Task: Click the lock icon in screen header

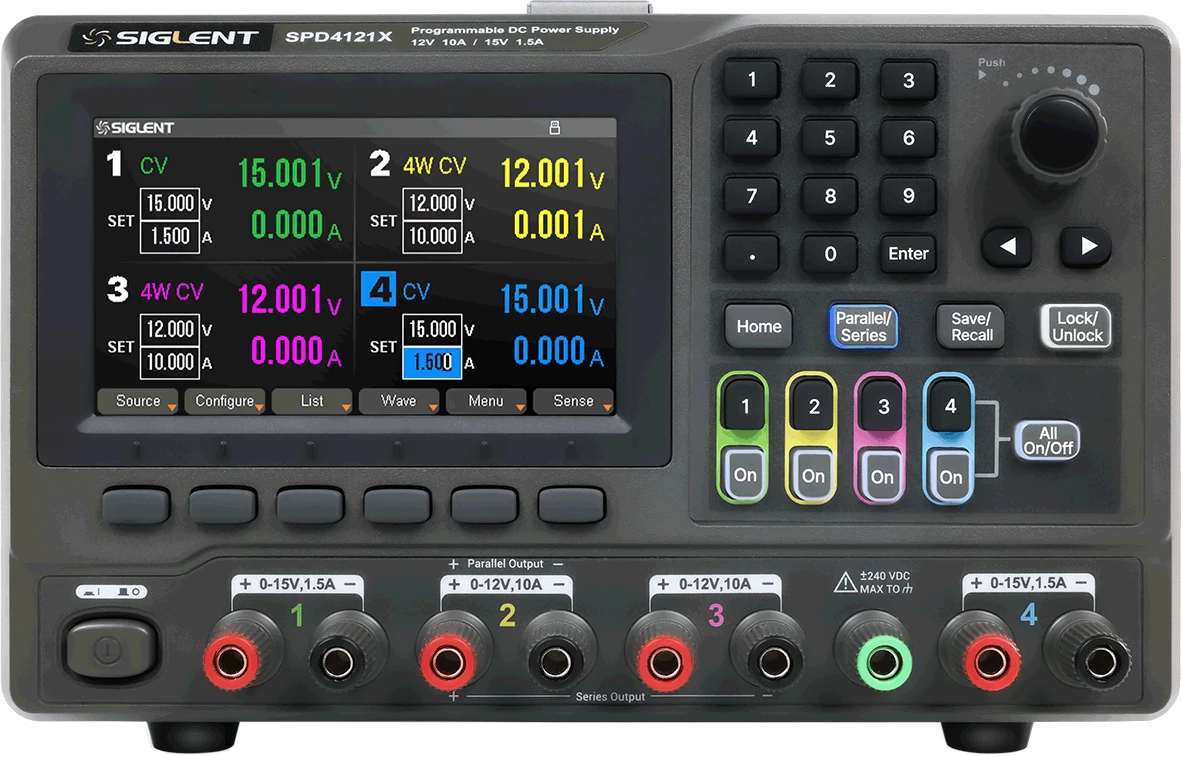Action: [x=554, y=128]
